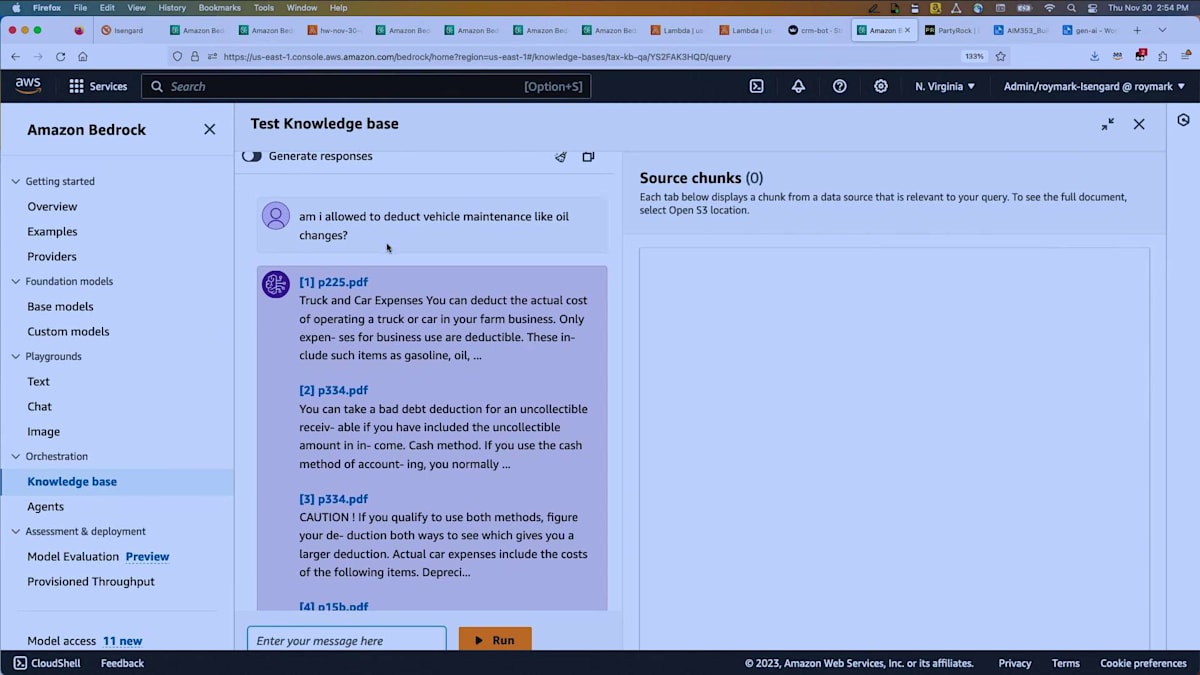The height and width of the screenshot is (675, 1200).
Task: Go to Examples in sidebar
Action: pyautogui.click(x=52, y=232)
